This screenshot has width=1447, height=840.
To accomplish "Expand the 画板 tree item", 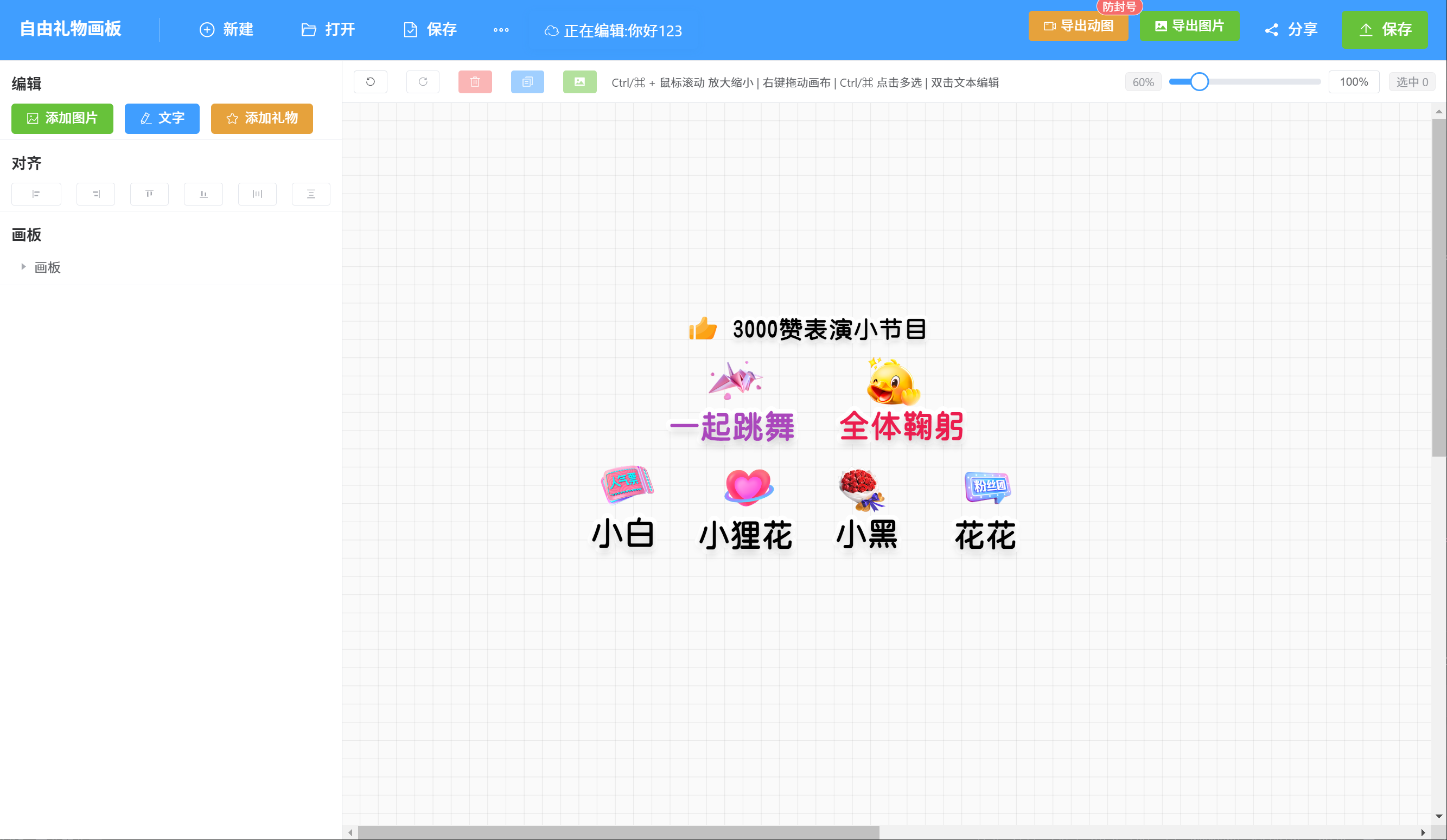I will [x=23, y=267].
